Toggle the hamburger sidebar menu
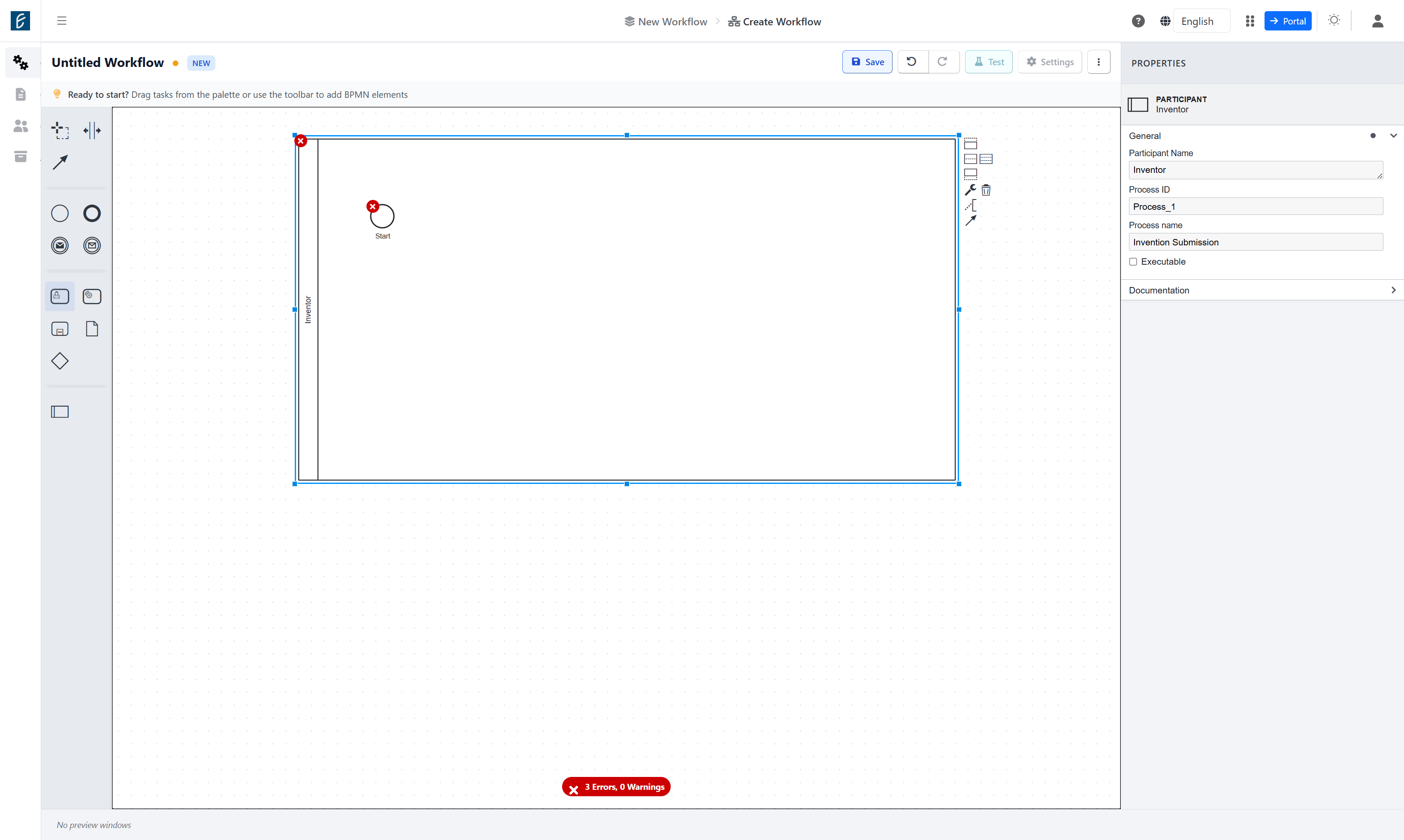Viewport: 1404px width, 840px height. pos(62,21)
